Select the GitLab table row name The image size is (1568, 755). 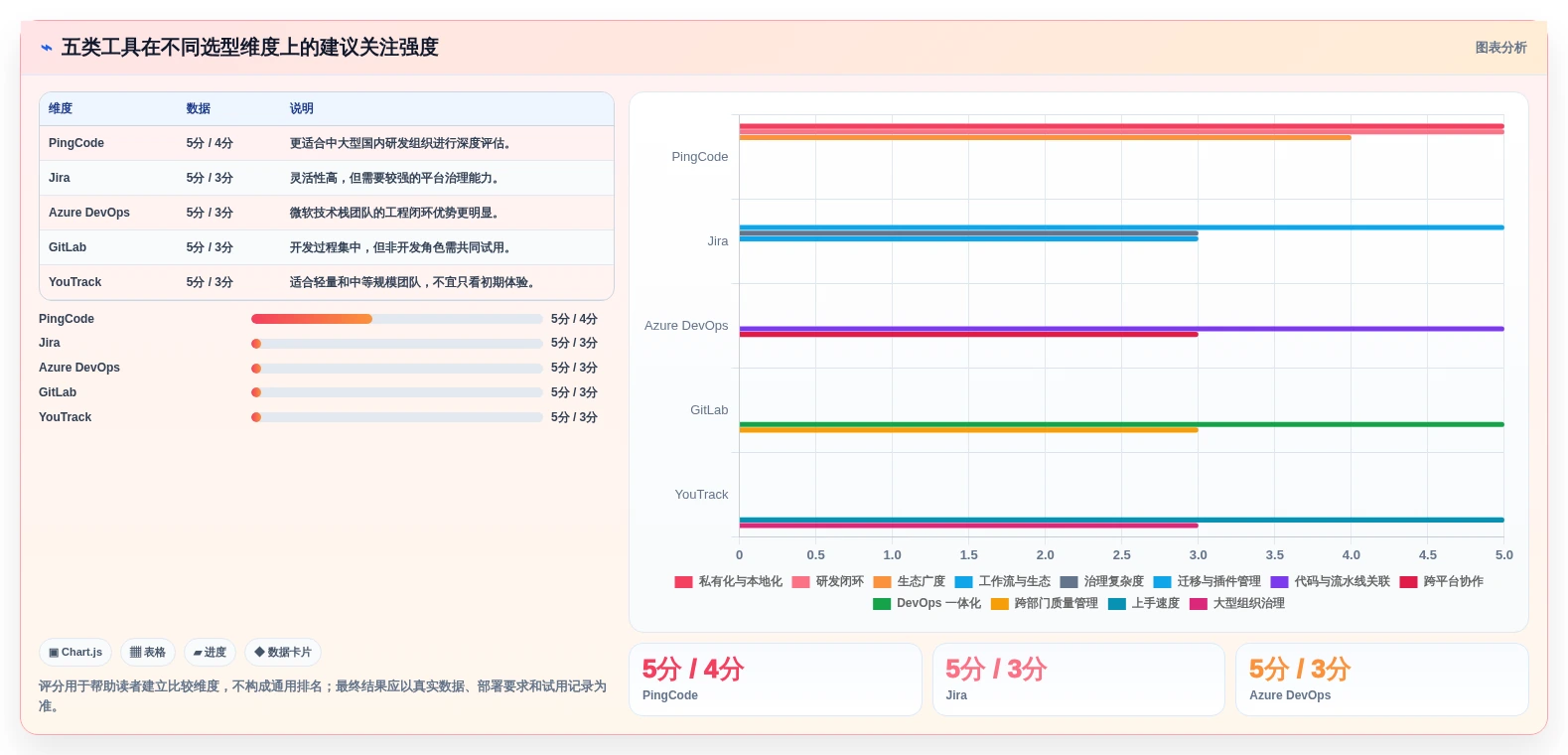pyautogui.click(x=68, y=247)
